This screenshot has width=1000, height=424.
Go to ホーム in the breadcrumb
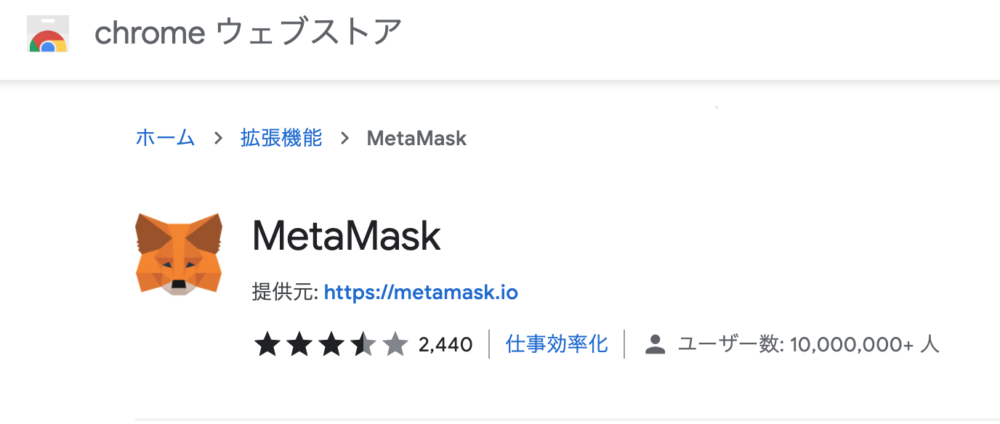165,138
